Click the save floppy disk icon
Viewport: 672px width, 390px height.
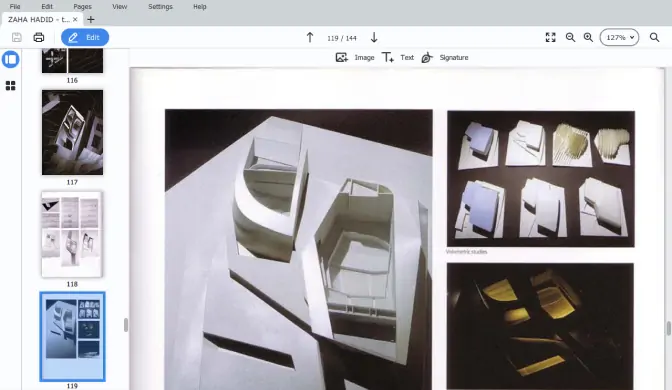[x=17, y=37]
